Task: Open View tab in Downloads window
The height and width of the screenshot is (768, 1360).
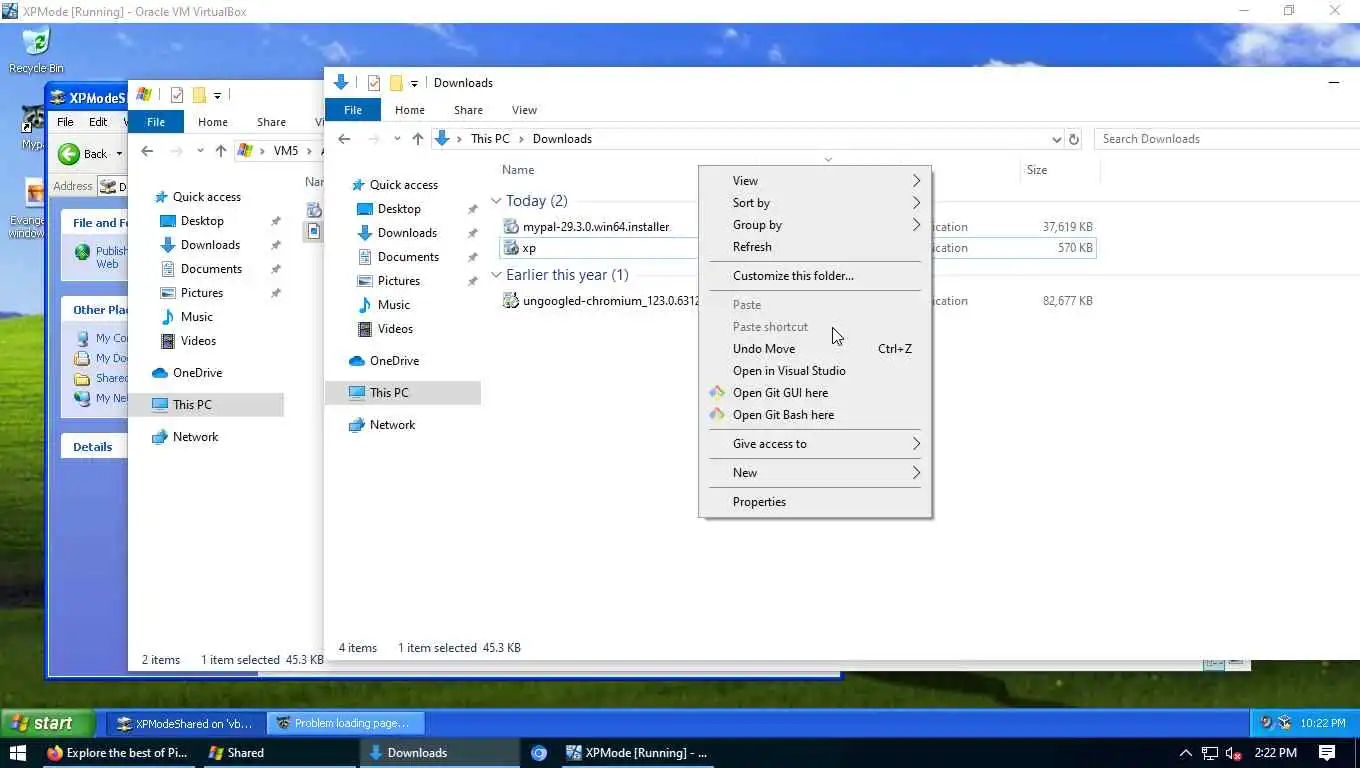Action: point(524,110)
